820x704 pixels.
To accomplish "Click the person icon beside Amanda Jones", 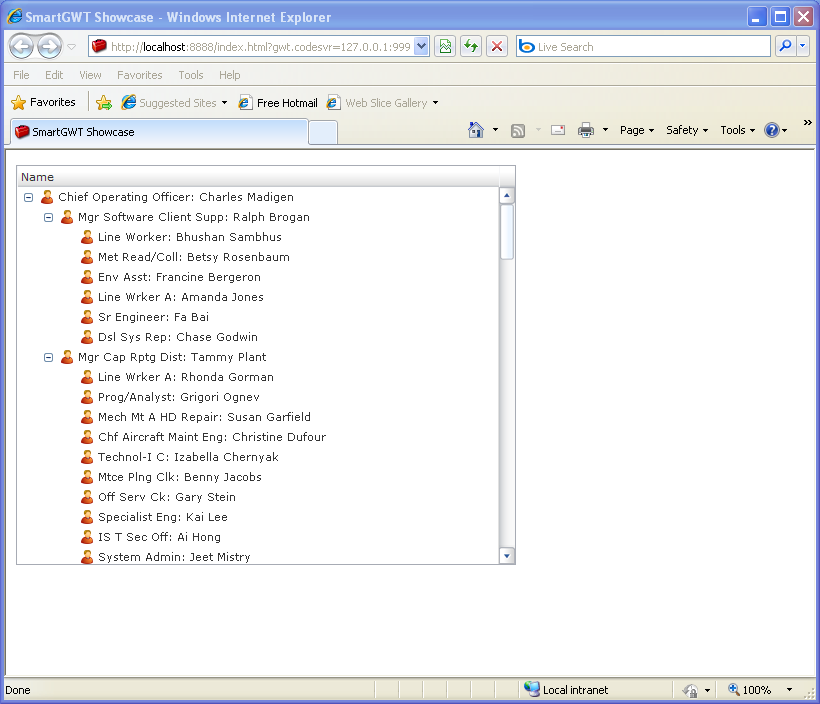I will pyautogui.click(x=87, y=297).
